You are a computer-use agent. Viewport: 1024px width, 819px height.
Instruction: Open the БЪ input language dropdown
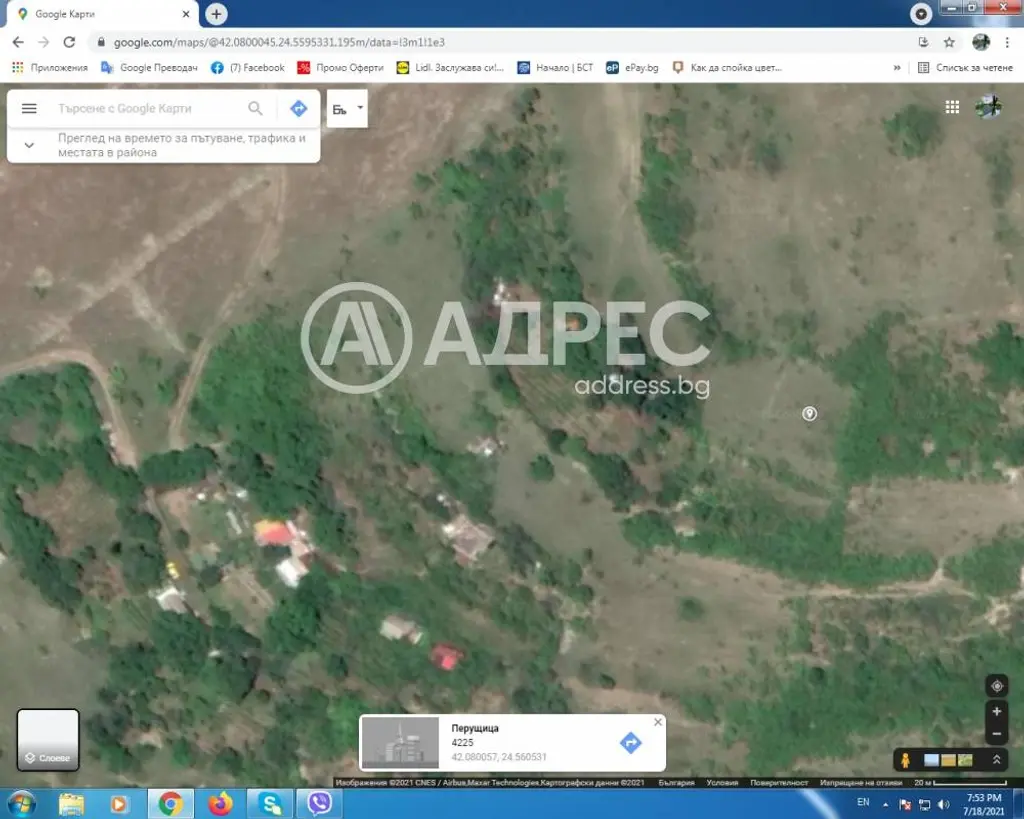[347, 108]
